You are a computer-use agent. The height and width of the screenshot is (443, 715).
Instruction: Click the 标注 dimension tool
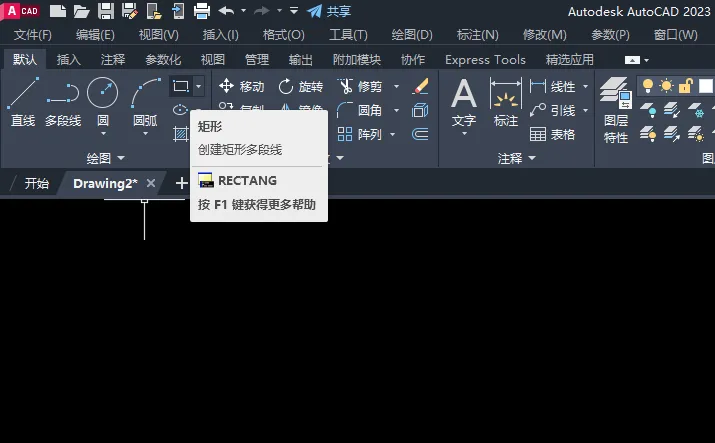point(505,103)
